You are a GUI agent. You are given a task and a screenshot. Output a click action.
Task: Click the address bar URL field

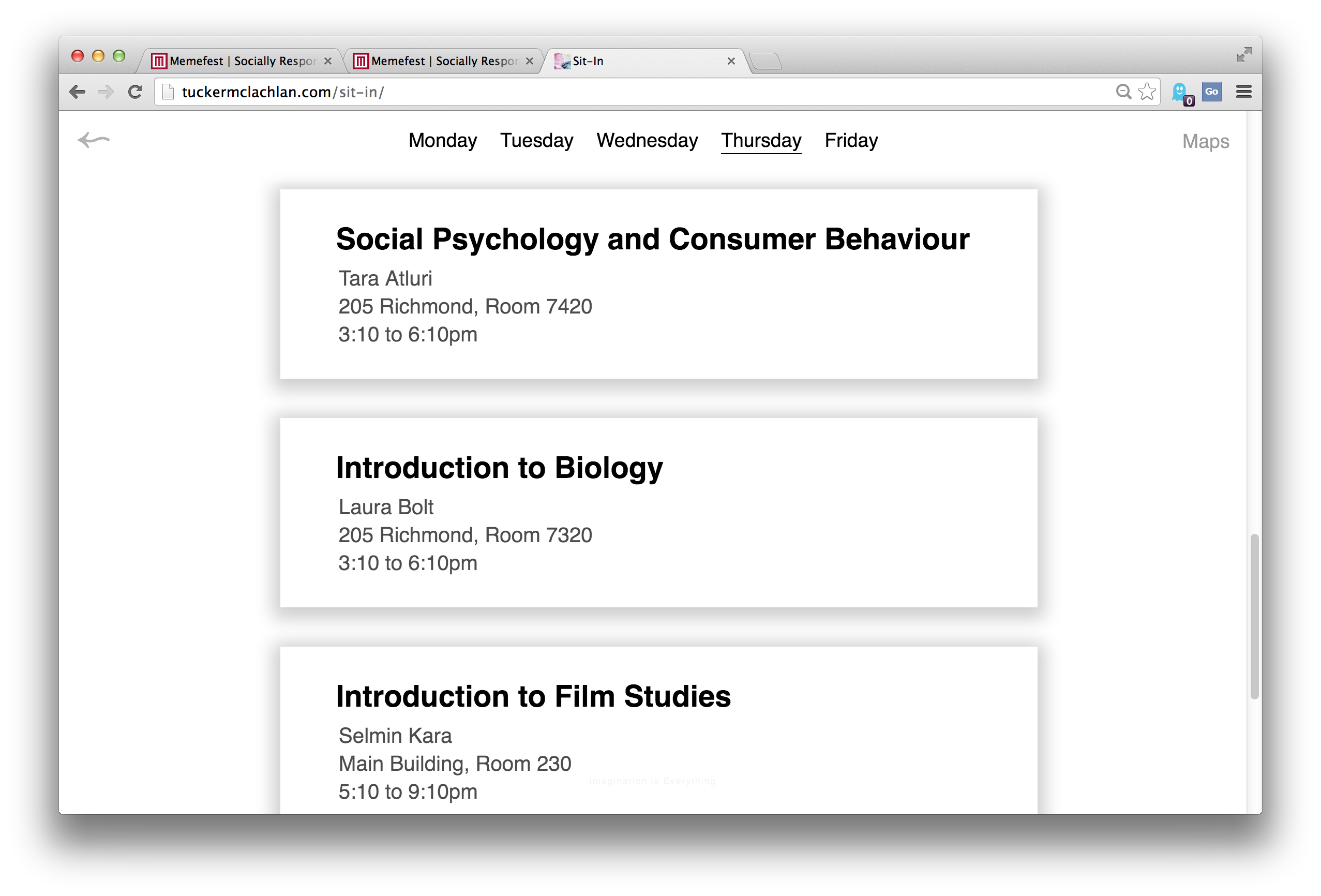[x=568, y=92]
